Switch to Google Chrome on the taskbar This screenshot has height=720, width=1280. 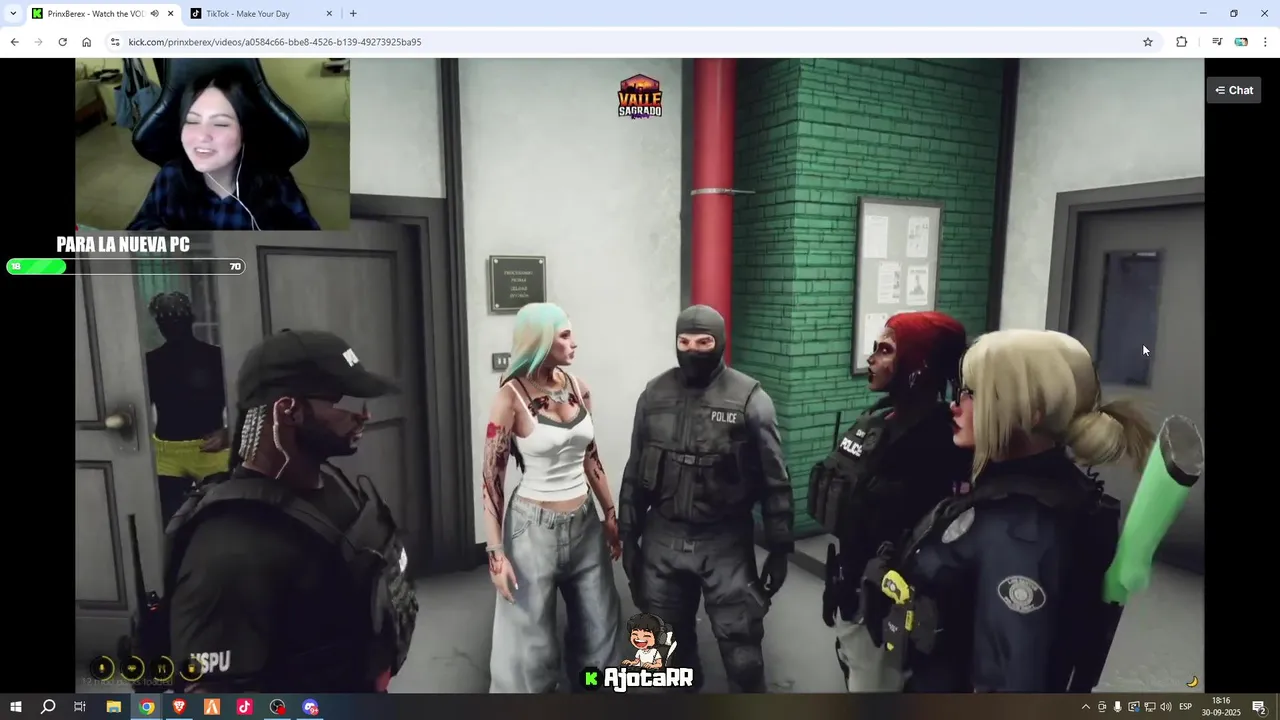[147, 707]
